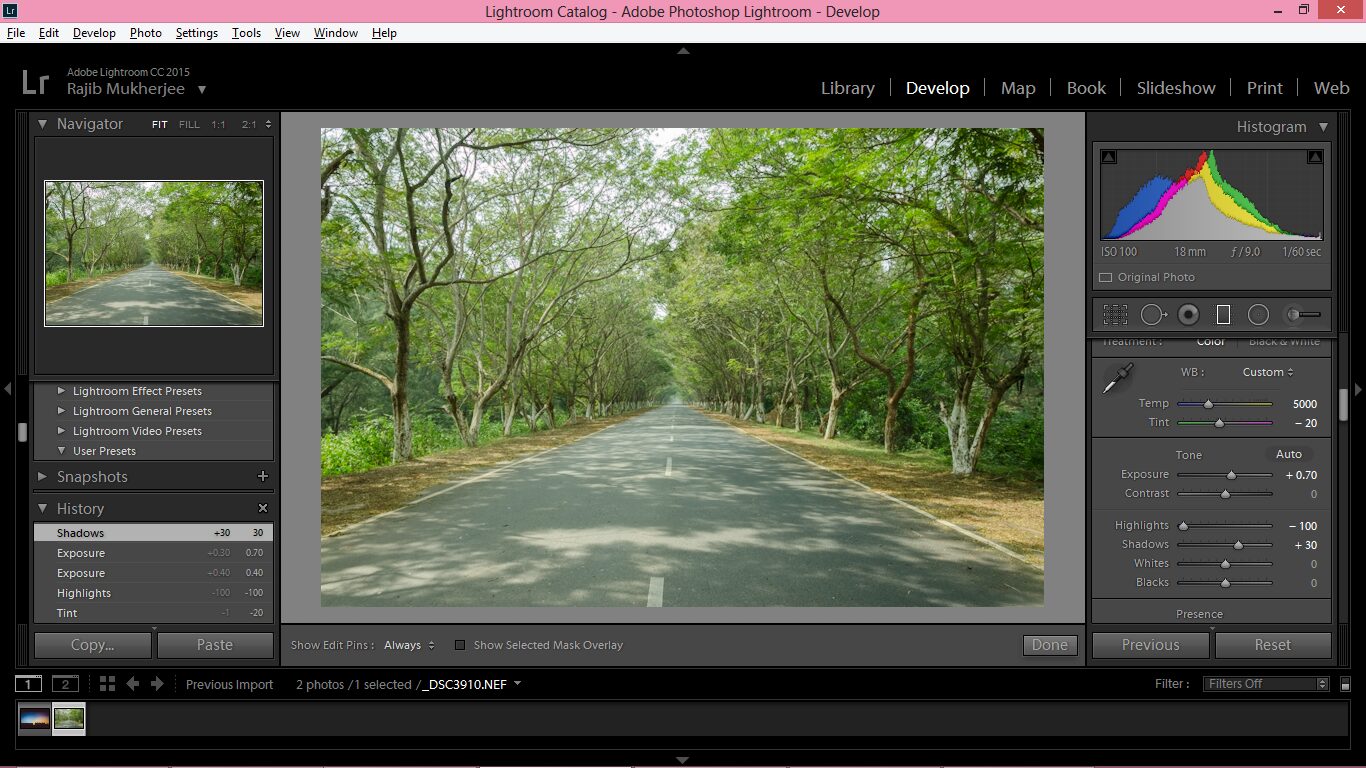
Task: Open the WB Custom dropdown
Action: [1268, 372]
